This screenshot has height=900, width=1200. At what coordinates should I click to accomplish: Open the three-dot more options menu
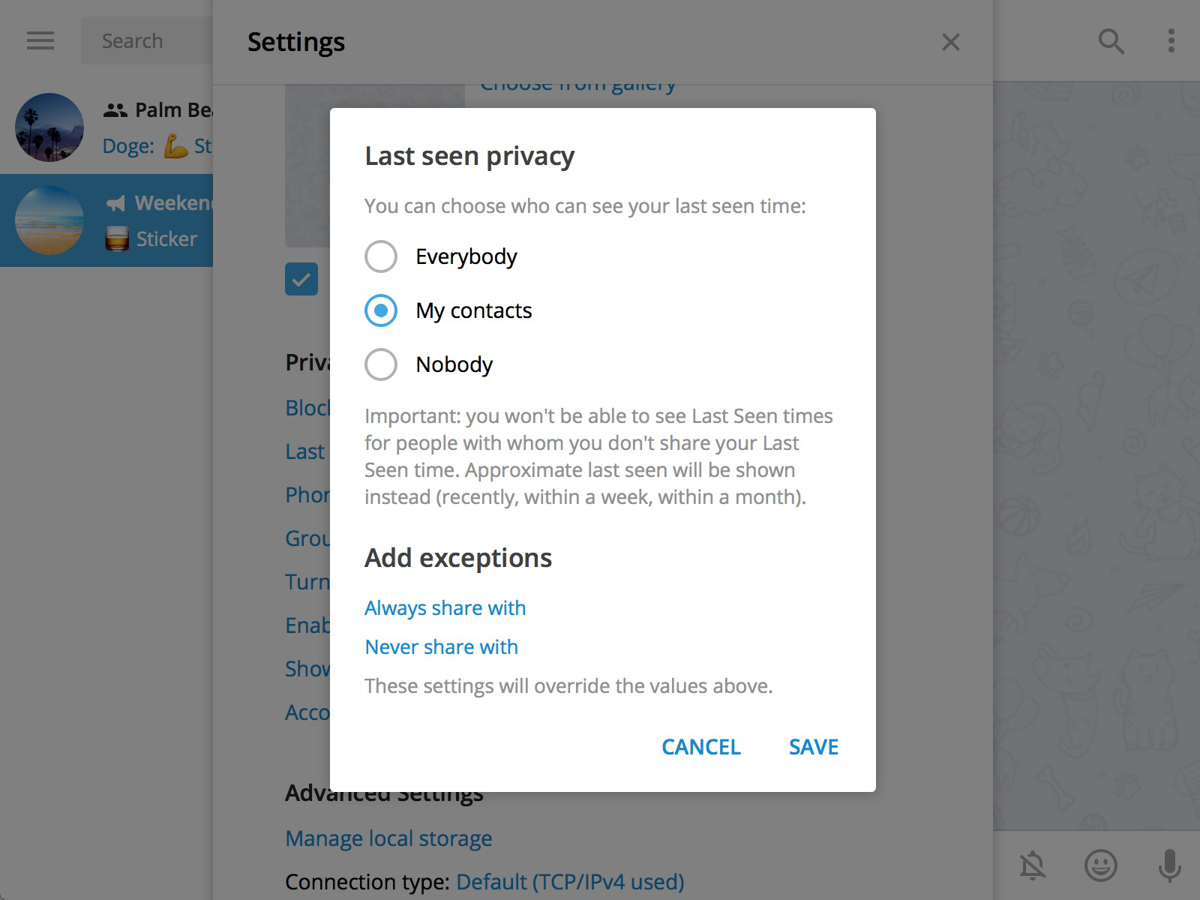(1171, 41)
